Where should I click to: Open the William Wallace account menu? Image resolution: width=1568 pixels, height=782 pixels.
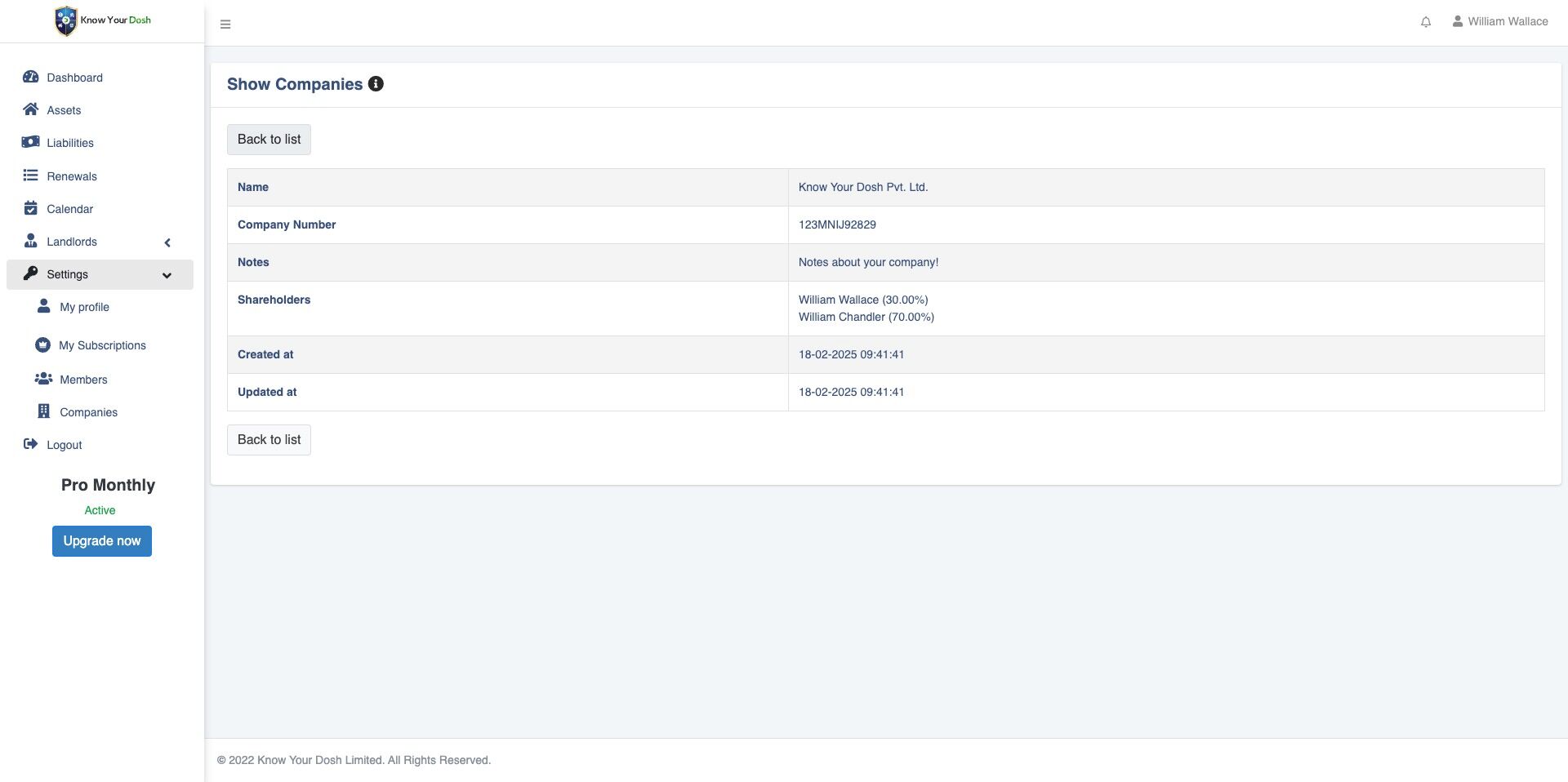(1500, 21)
